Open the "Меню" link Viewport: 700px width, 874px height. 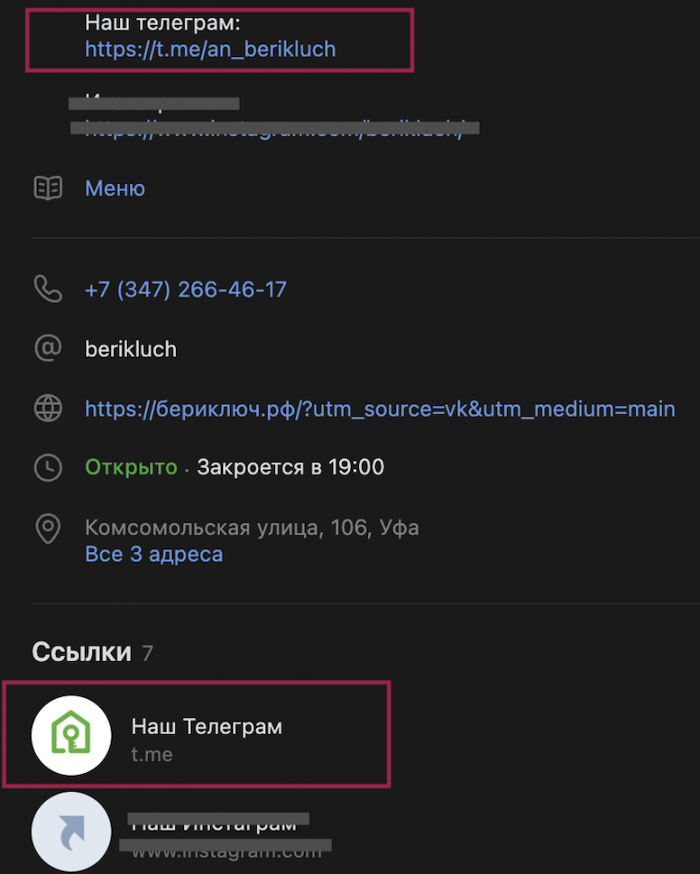115,188
